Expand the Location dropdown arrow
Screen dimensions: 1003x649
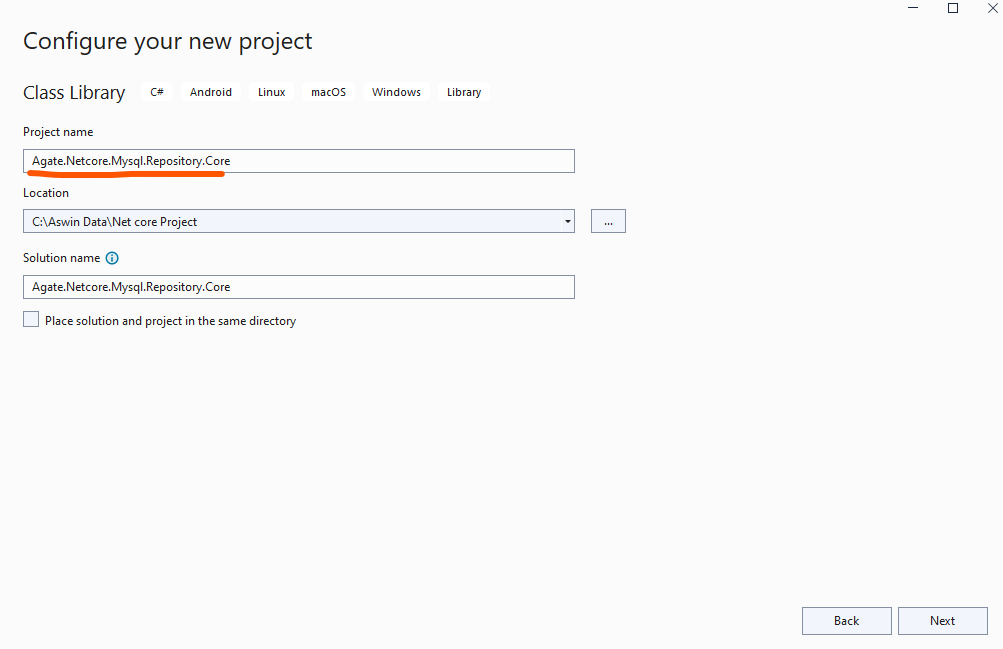(567, 221)
